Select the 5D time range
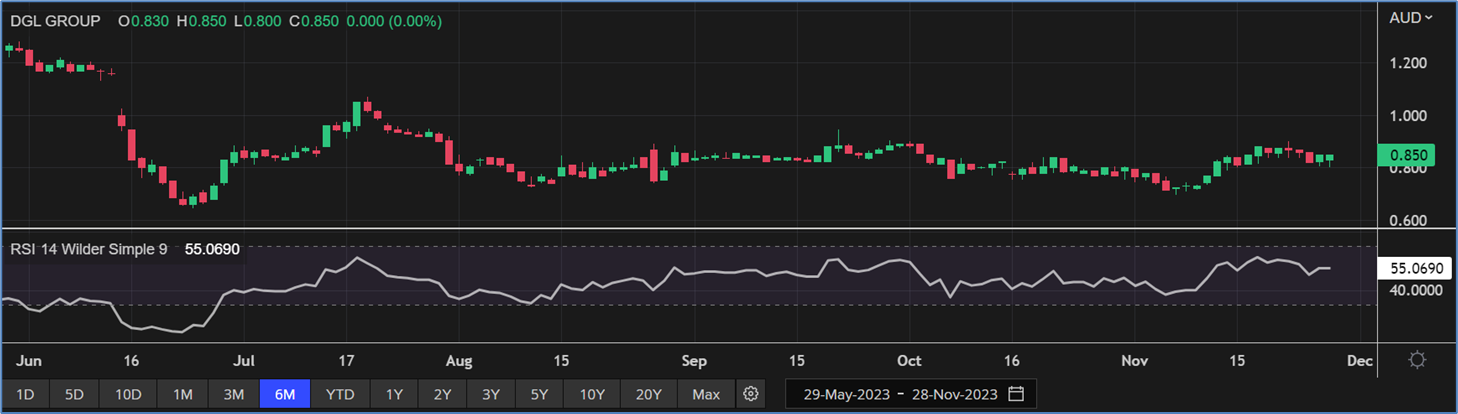 (74, 394)
